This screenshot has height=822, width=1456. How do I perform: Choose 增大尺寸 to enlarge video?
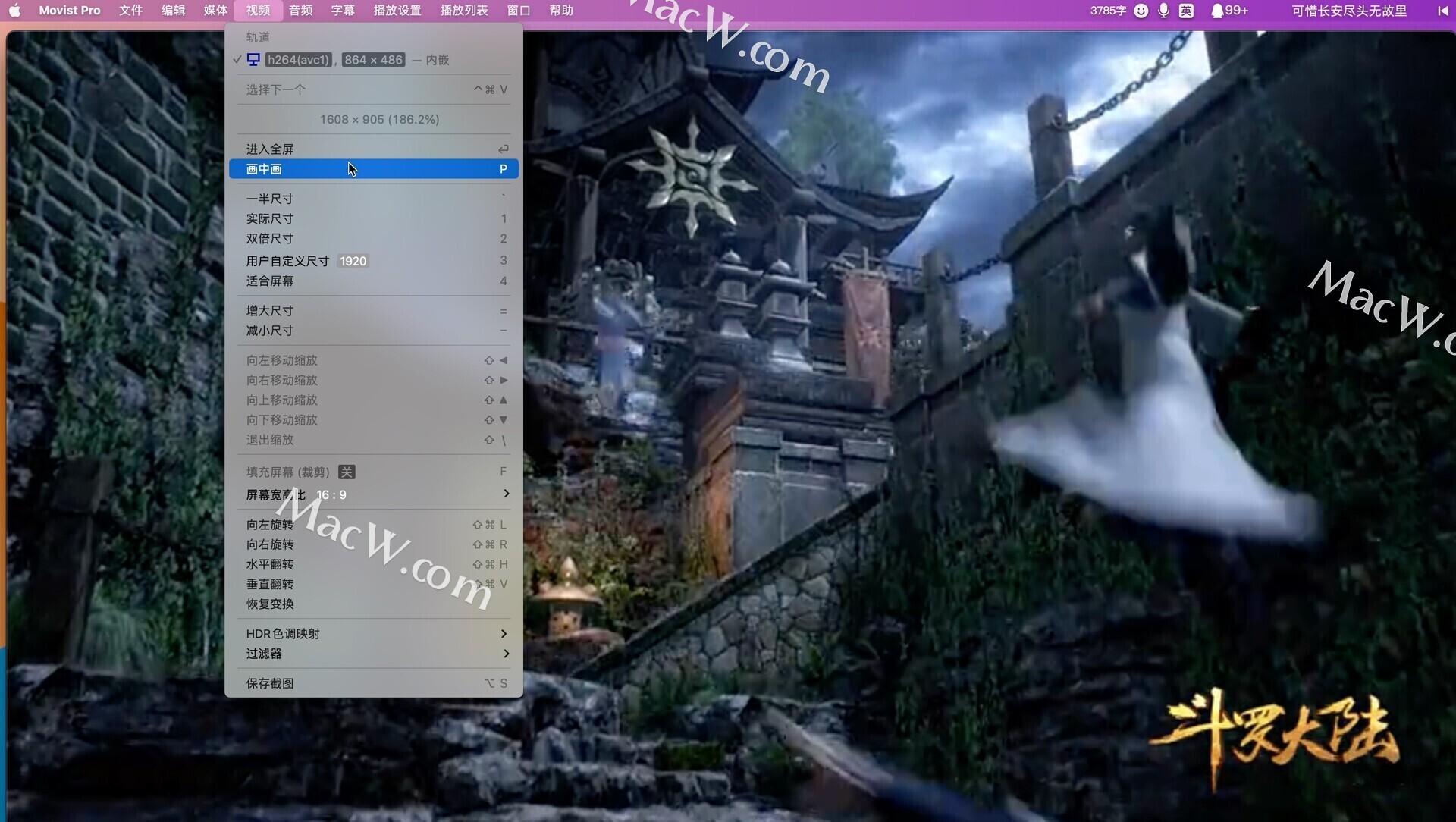pos(374,311)
